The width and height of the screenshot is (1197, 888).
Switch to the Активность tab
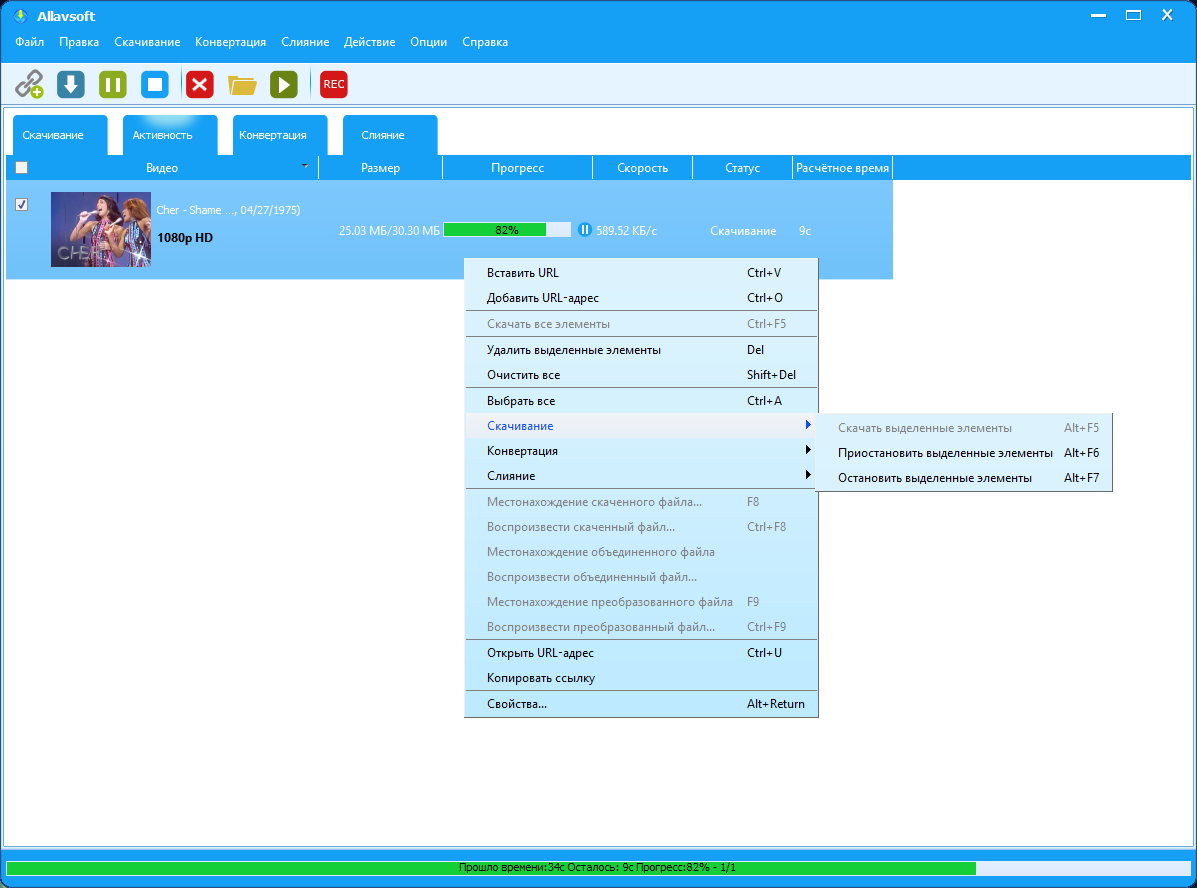tap(162, 135)
